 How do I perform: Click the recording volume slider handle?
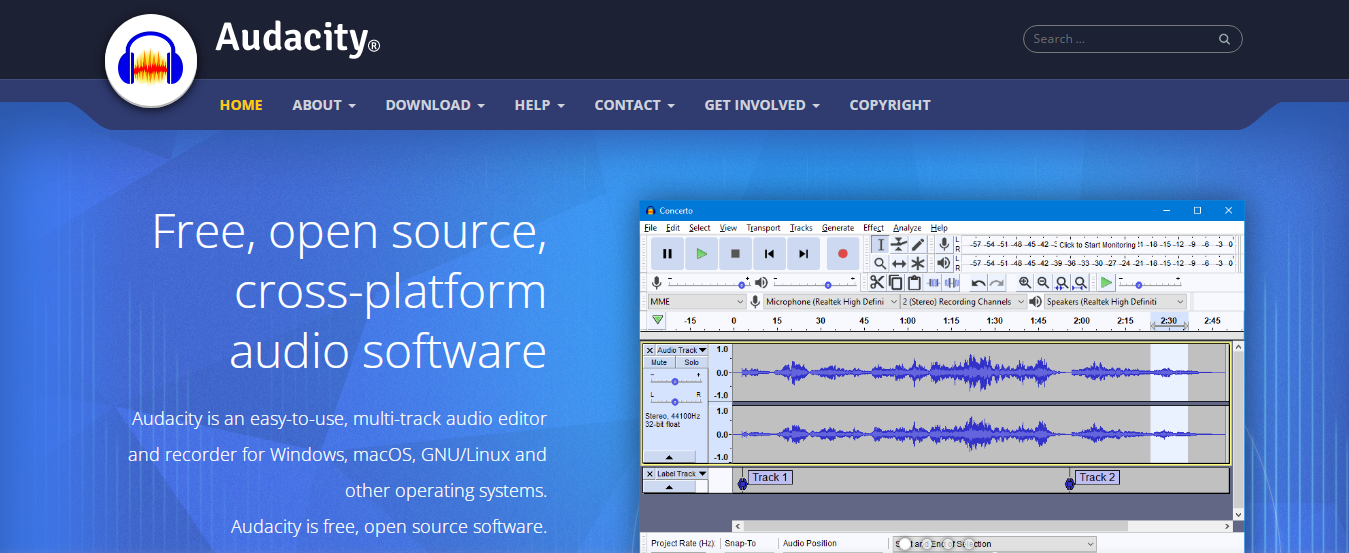(741, 285)
